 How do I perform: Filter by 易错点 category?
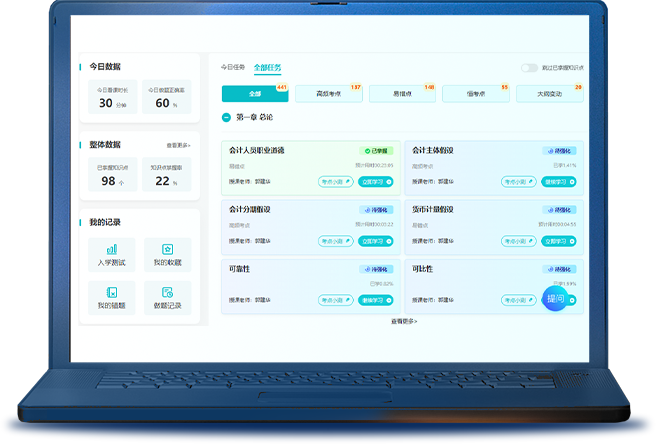(402, 94)
